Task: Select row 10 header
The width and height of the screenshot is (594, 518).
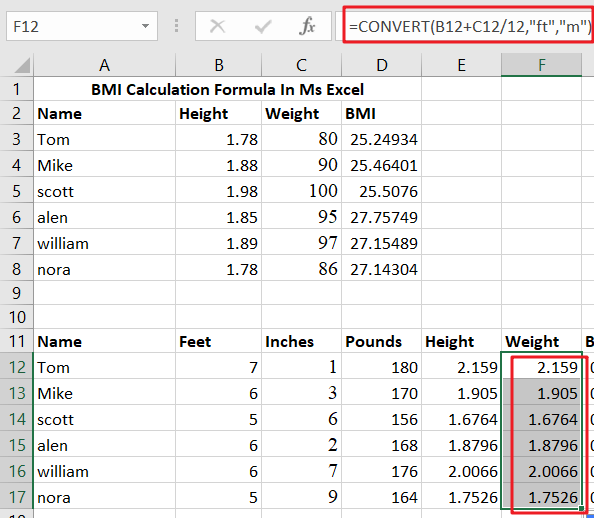Action: [x=16, y=317]
